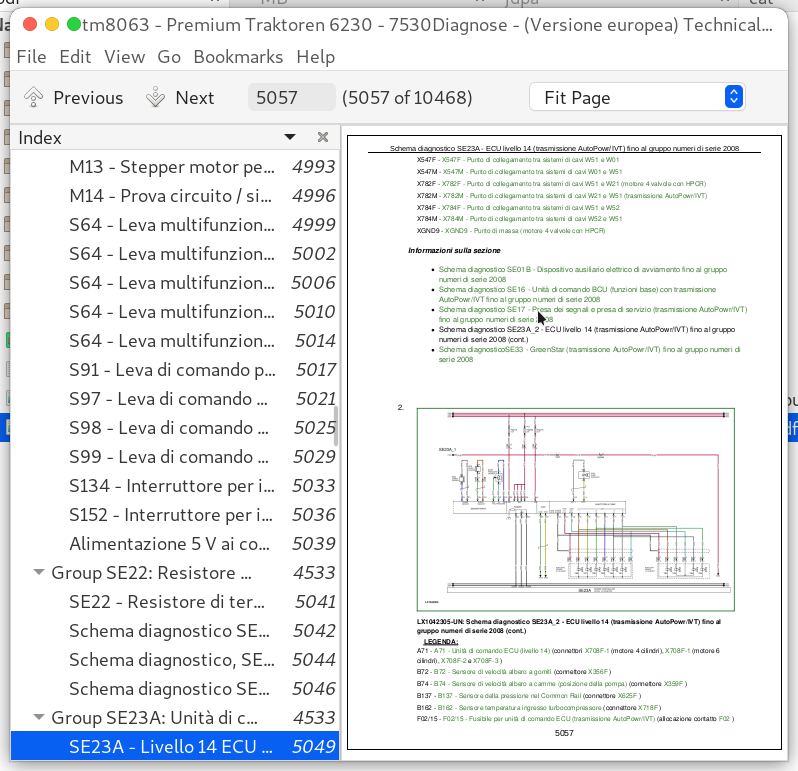Viewport: 798px width, 771px height.
Task: Select Alimentazione 5 V index entry
Action: tap(169, 544)
